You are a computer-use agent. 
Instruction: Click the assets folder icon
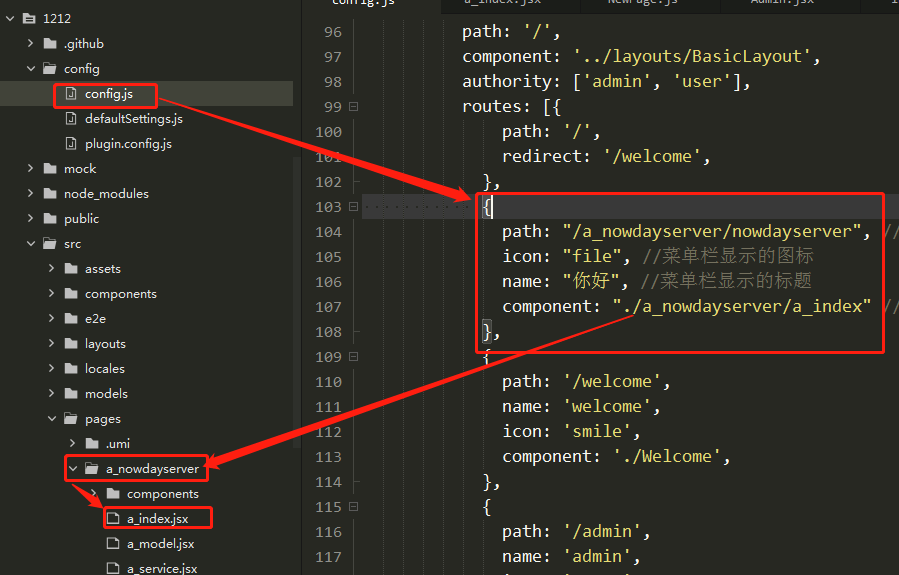tap(71, 268)
